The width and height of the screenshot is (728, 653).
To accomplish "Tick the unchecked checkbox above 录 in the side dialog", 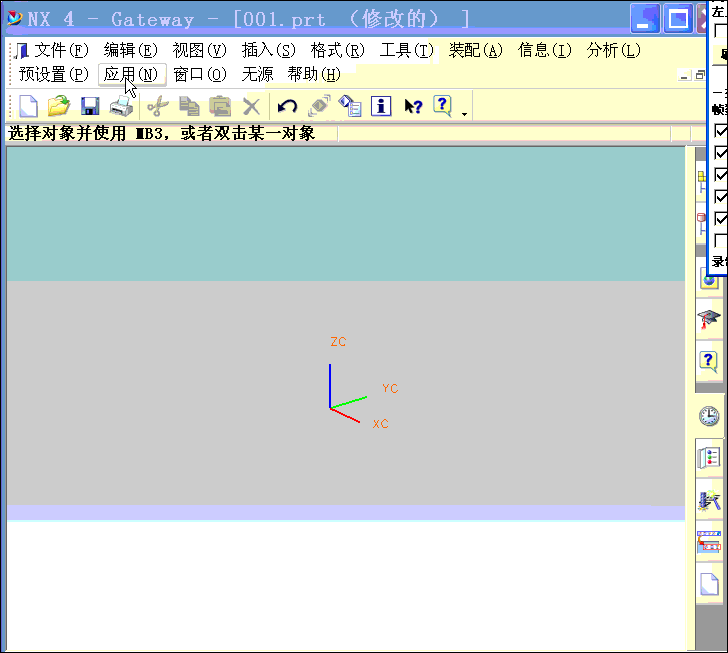I will [x=721, y=240].
